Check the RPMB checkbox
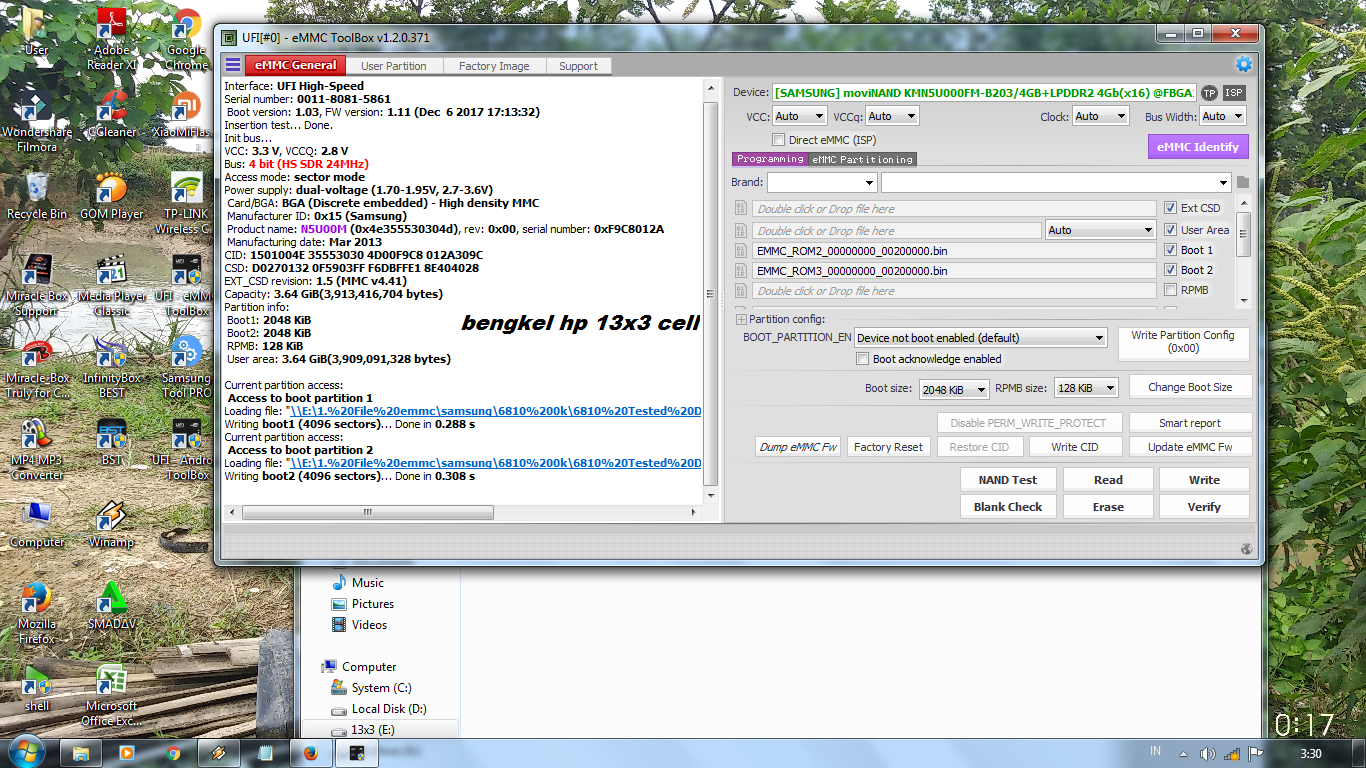1366x768 pixels. 1170,290
